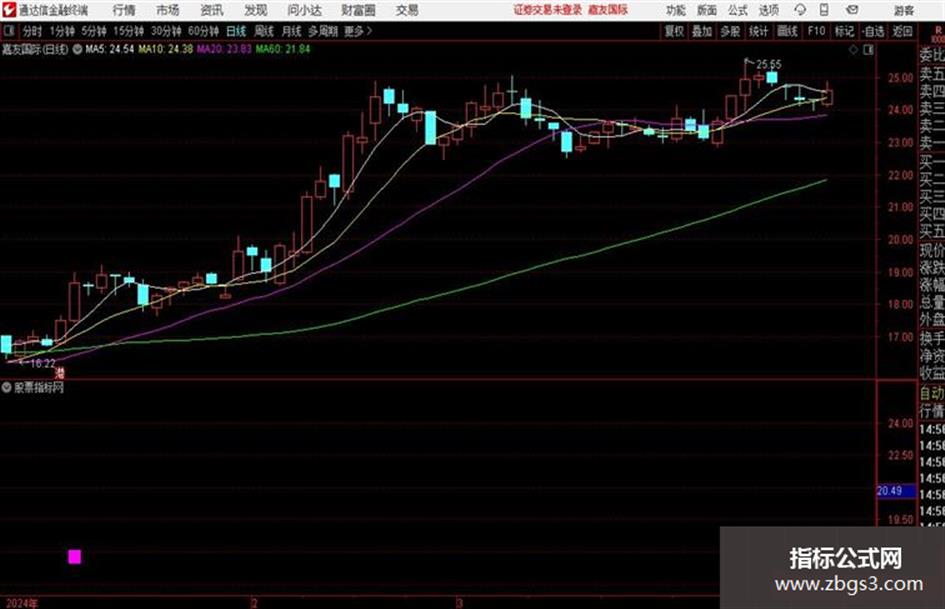Open the 资讯 menu
This screenshot has height=609, width=945.
tap(212, 10)
